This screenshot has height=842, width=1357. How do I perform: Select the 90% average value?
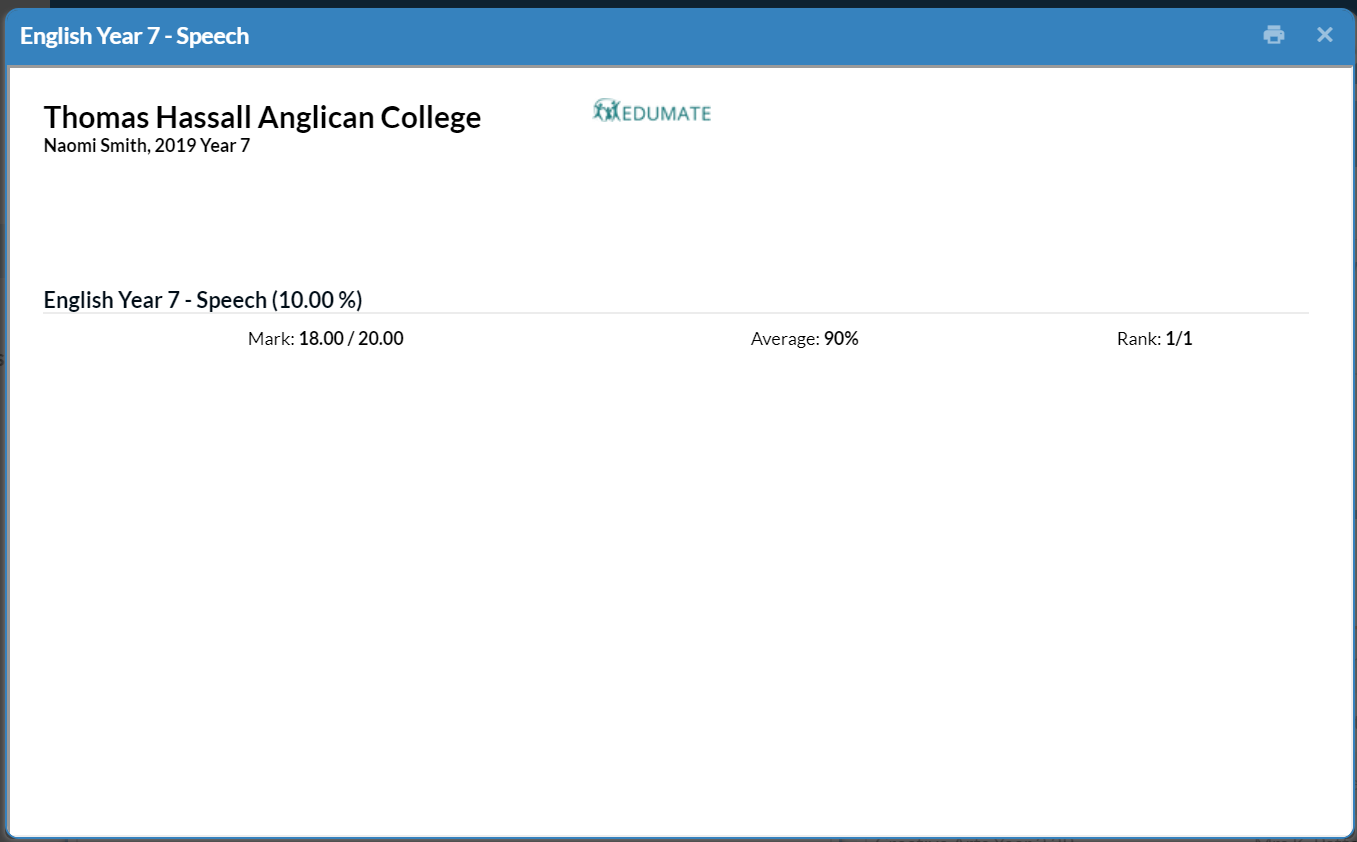point(841,339)
